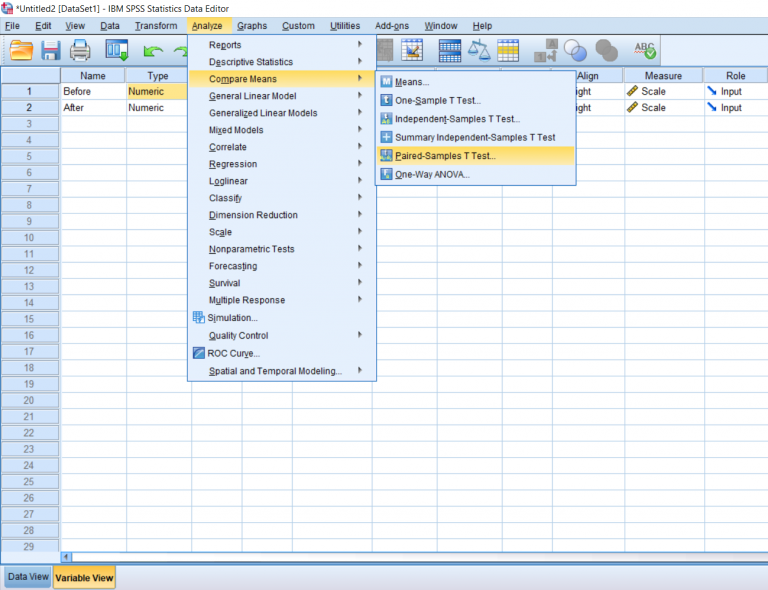This screenshot has height=590, width=768.
Task: Click the Select Cases yellow grid icon
Action: tap(508, 50)
